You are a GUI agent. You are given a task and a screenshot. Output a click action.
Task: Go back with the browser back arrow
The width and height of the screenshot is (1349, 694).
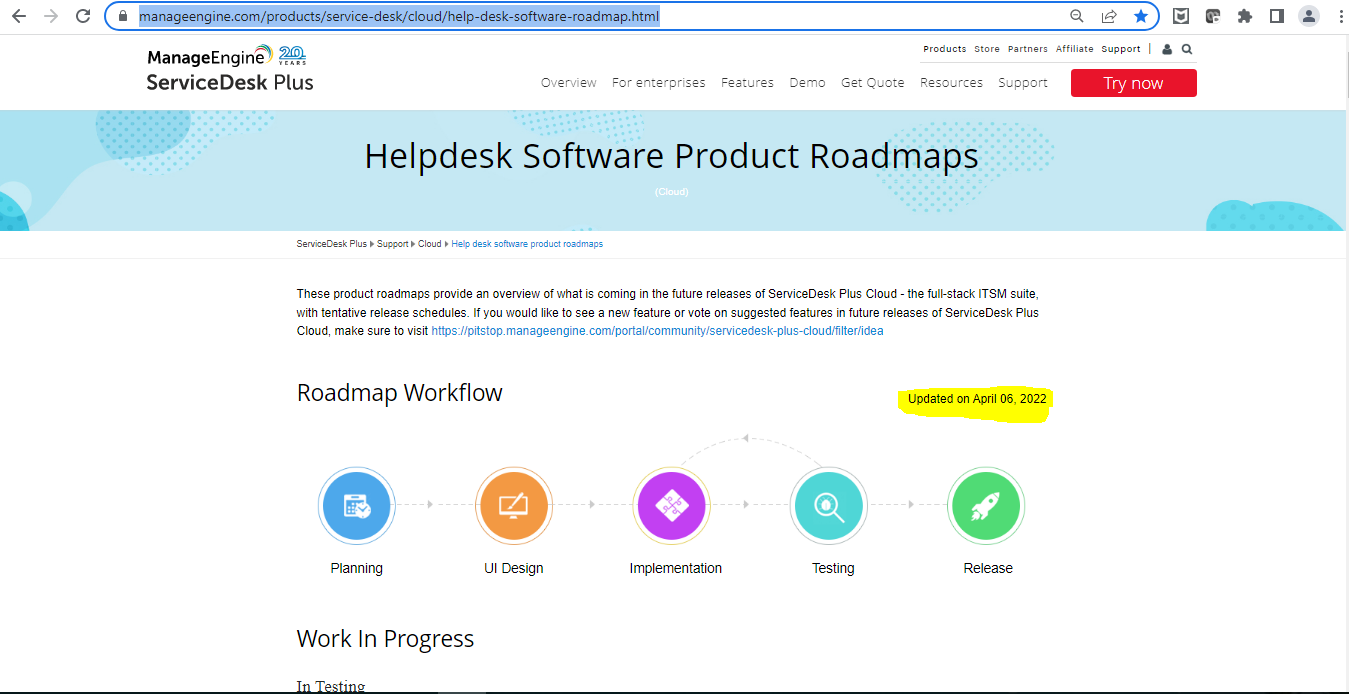(18, 16)
